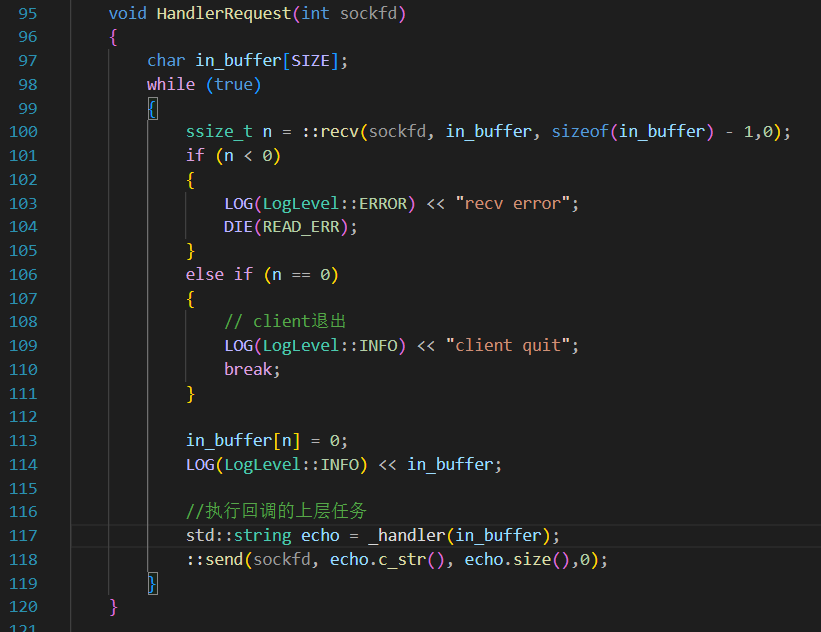Click 'echo.size()' on line 118
The width and height of the screenshot is (821, 632).
517,560
